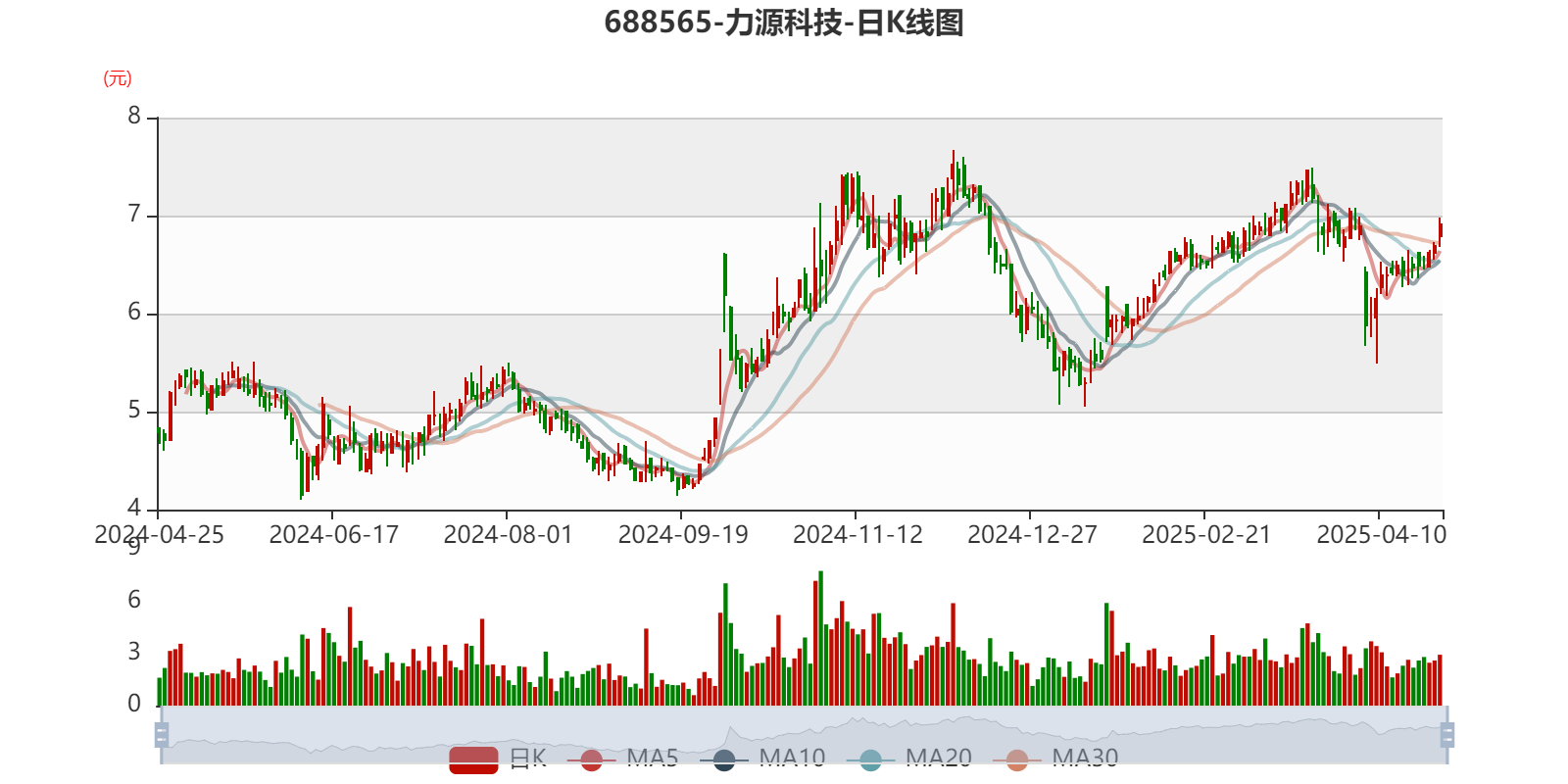Click the 2024-04-25 date axis label

[159, 535]
